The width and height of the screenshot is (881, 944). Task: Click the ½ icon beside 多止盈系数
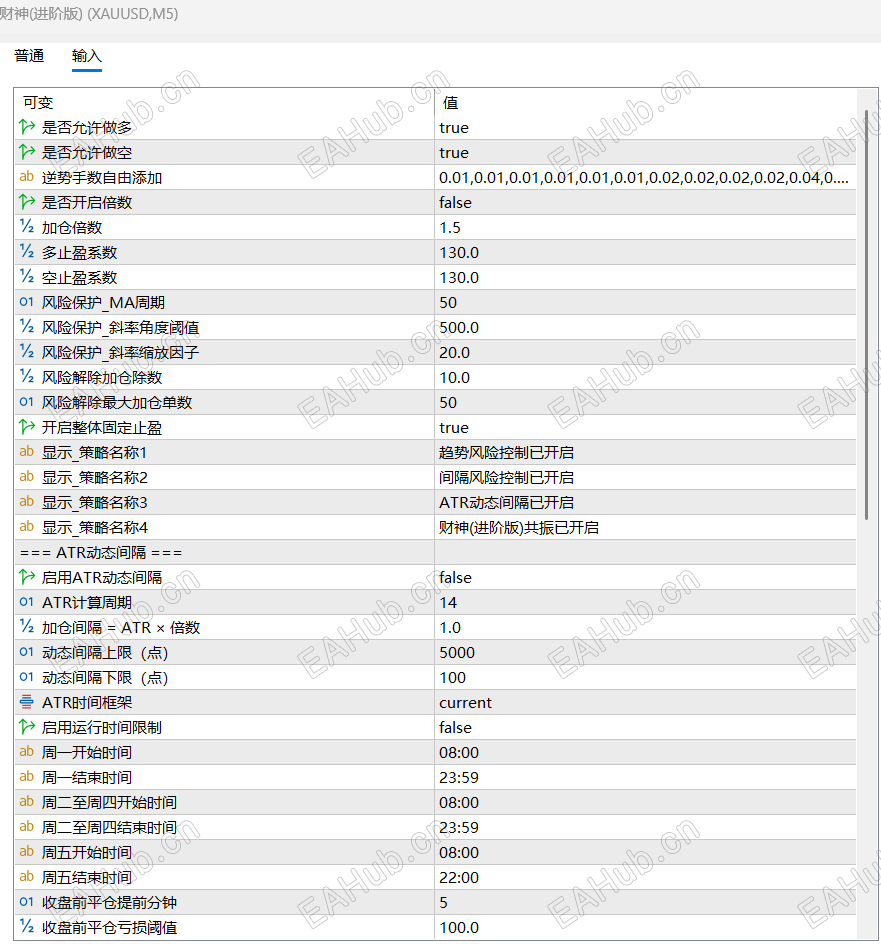point(26,252)
